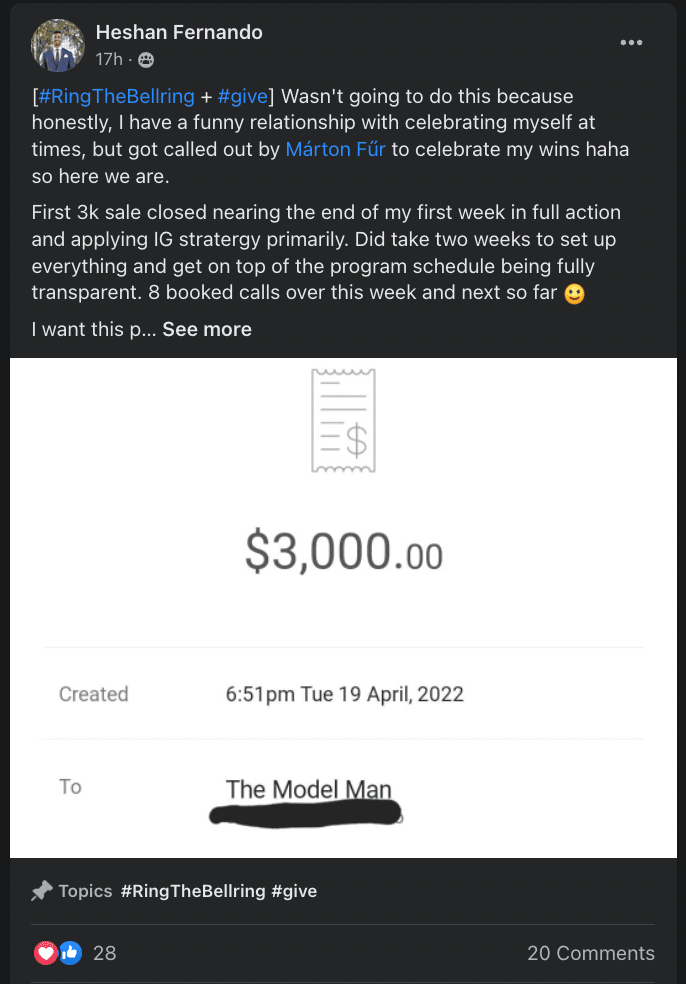Select the #give topic tag under Topics

pos(294,891)
